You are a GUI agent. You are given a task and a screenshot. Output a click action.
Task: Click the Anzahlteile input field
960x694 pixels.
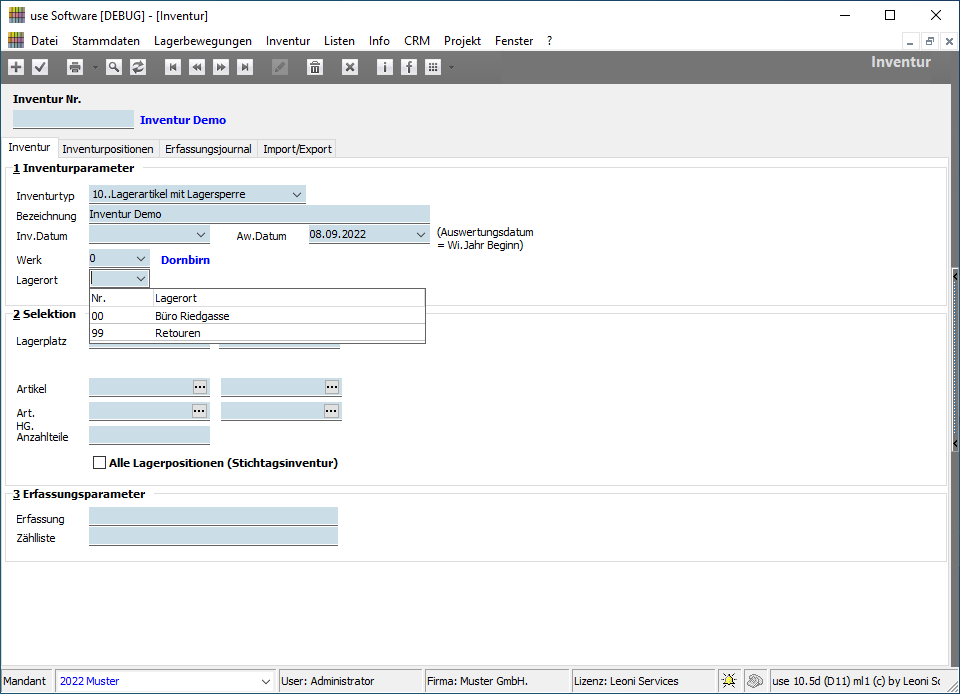tap(149, 435)
